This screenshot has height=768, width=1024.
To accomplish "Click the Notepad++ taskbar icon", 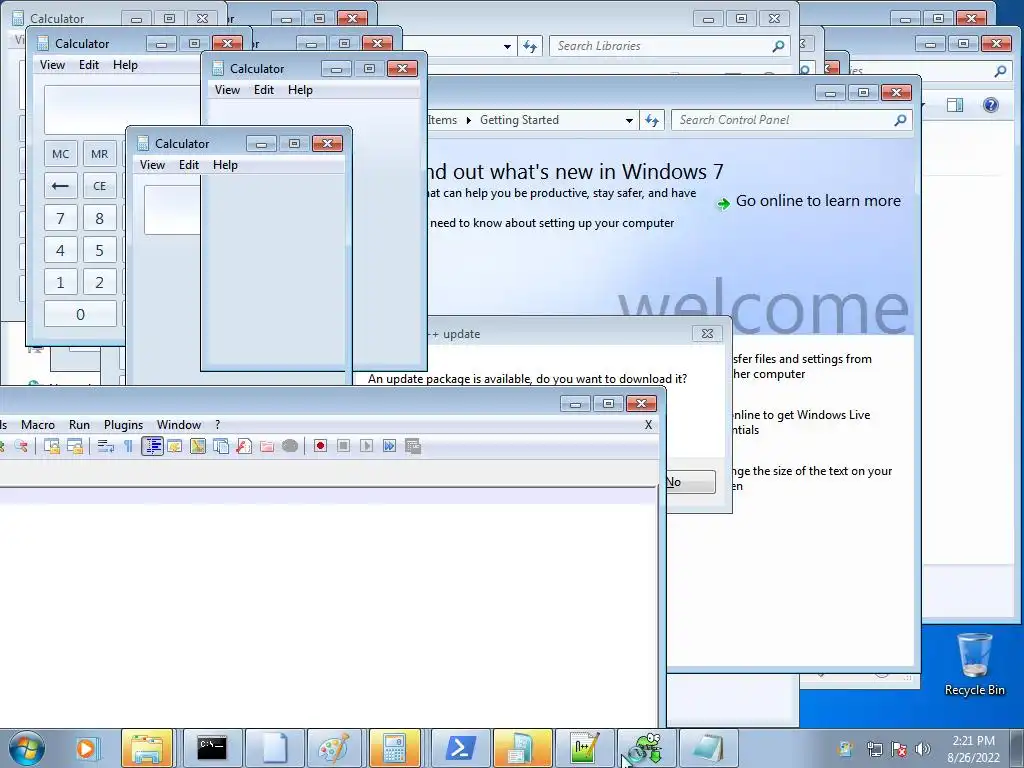I will click(x=584, y=748).
